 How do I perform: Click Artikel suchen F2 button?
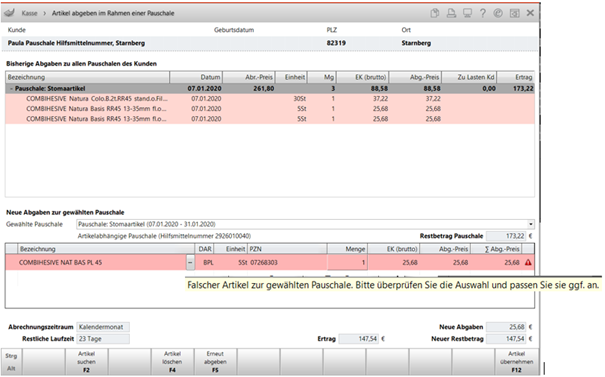click(x=86, y=362)
